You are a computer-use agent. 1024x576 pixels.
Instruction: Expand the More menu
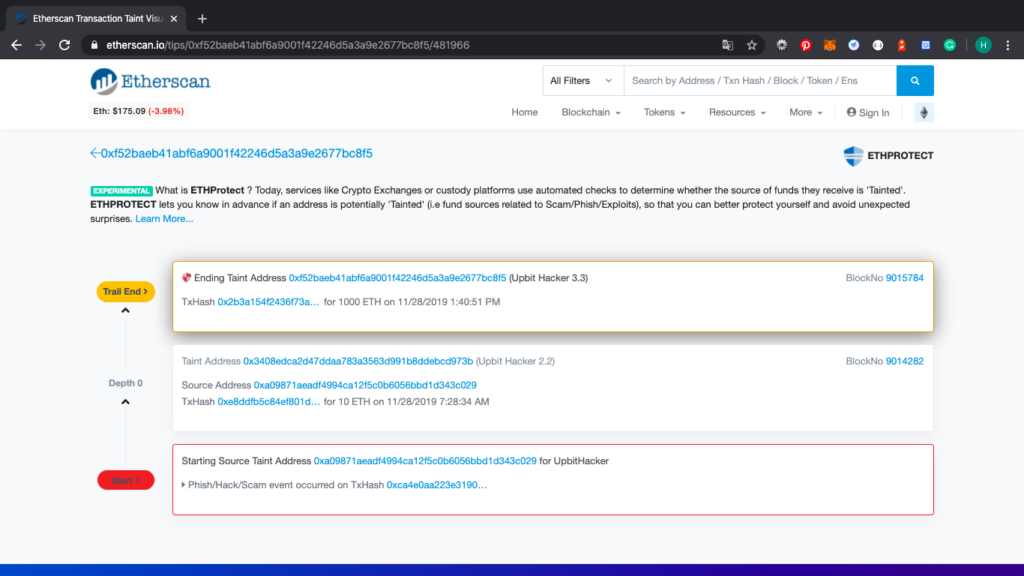coord(805,112)
